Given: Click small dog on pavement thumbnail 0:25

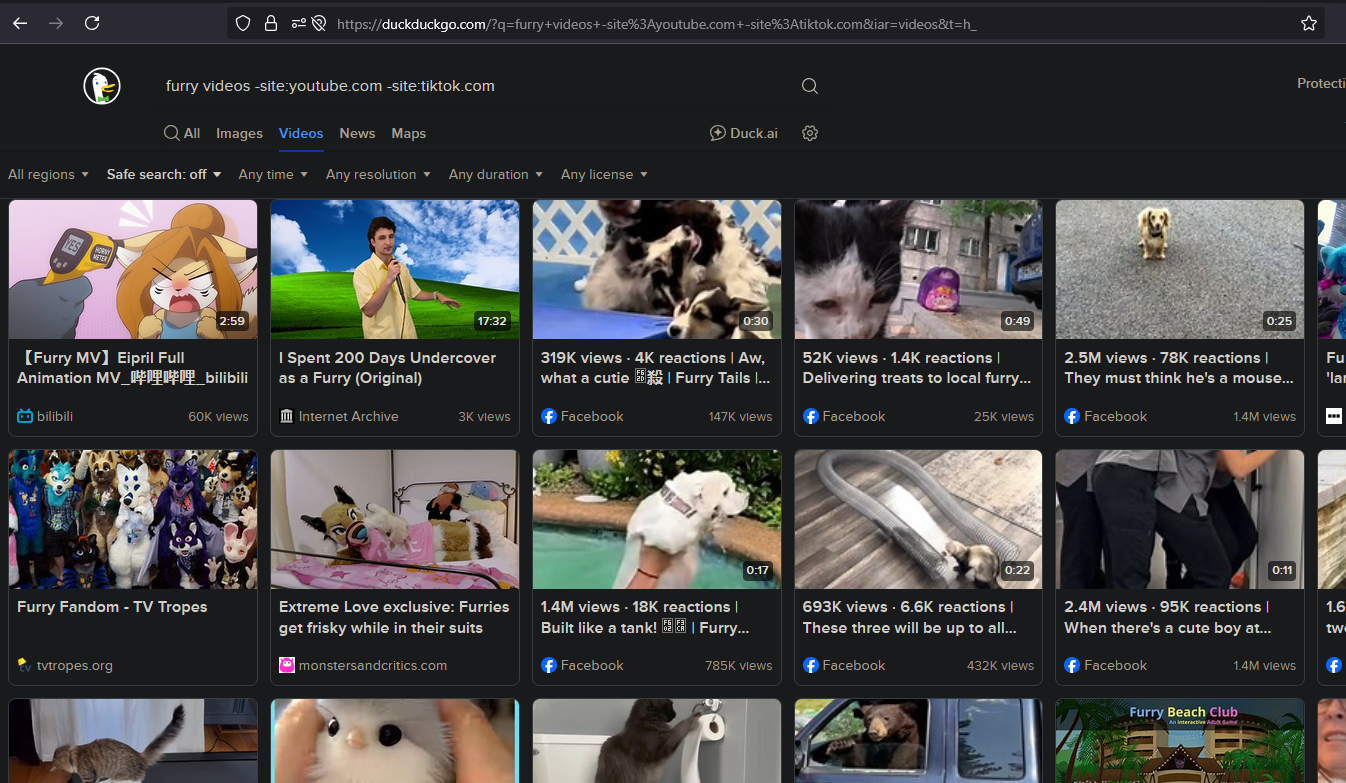Looking at the screenshot, I should point(1180,269).
